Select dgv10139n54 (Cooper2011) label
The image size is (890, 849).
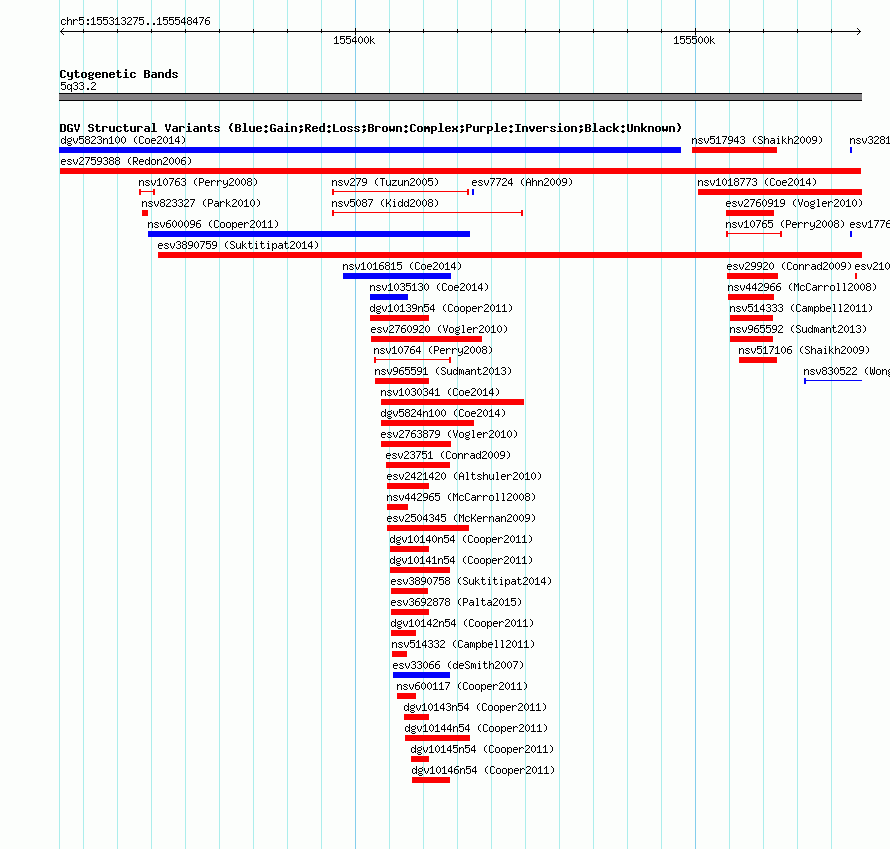441,308
